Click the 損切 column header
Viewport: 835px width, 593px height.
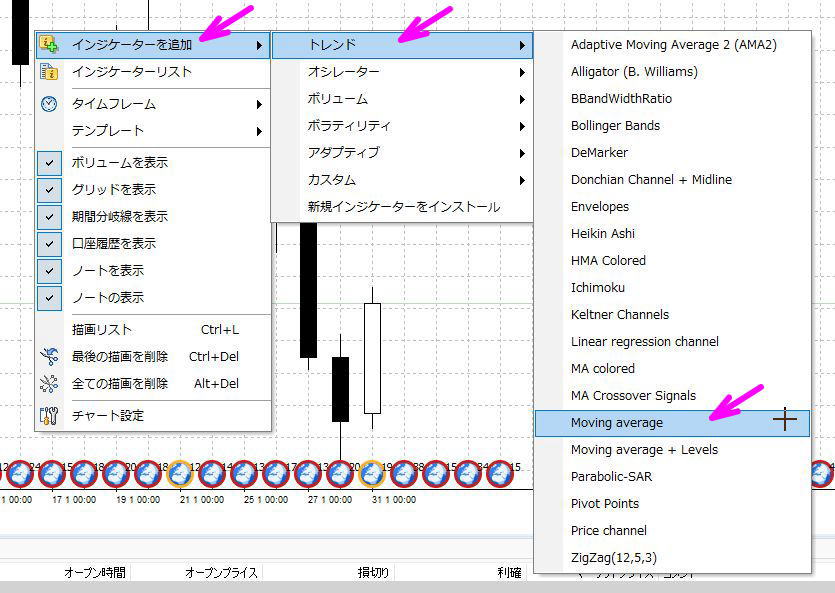tap(374, 572)
